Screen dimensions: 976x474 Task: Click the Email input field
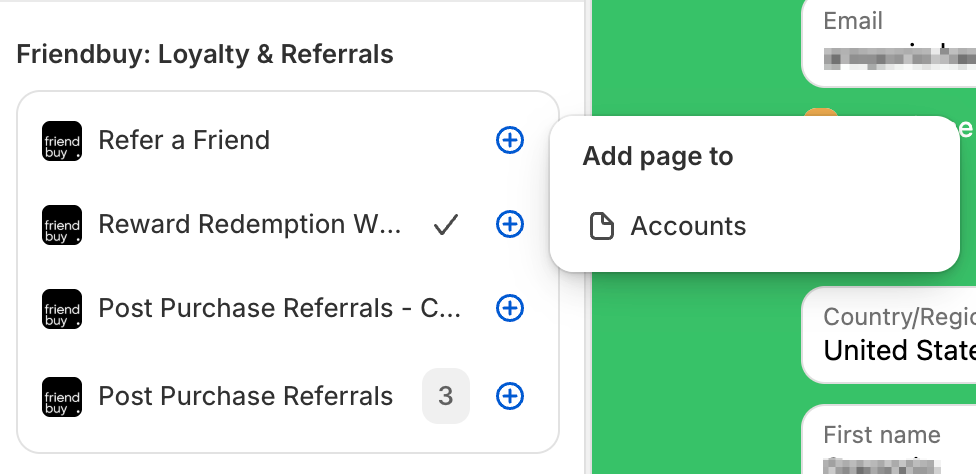click(x=889, y=42)
